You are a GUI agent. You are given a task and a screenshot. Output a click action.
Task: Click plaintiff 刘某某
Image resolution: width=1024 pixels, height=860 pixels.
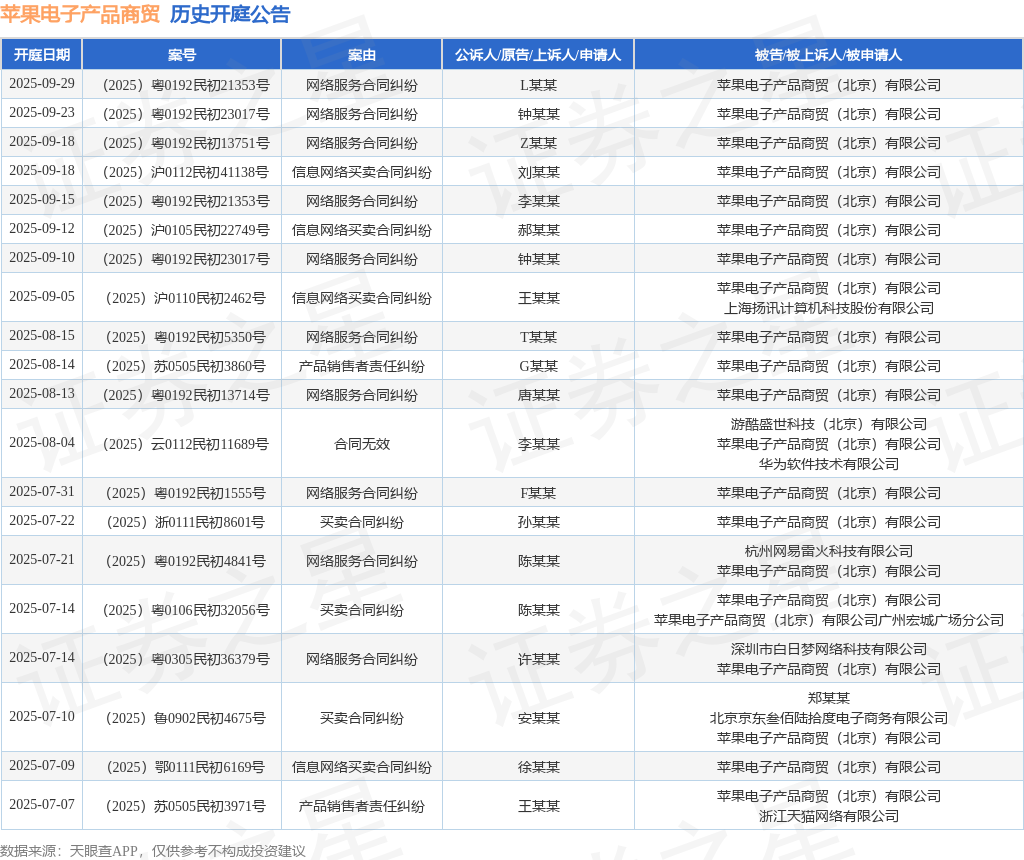538,172
